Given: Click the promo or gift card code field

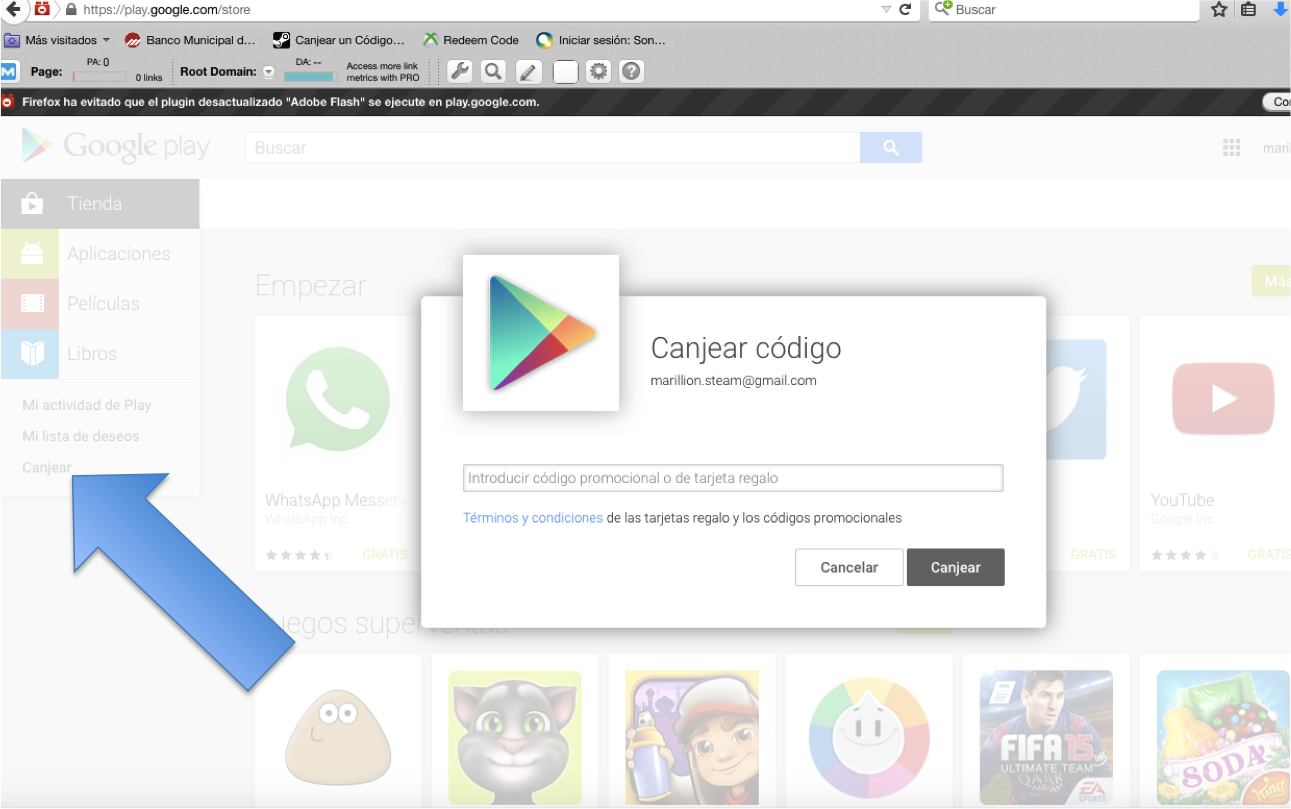Looking at the screenshot, I should (x=733, y=478).
